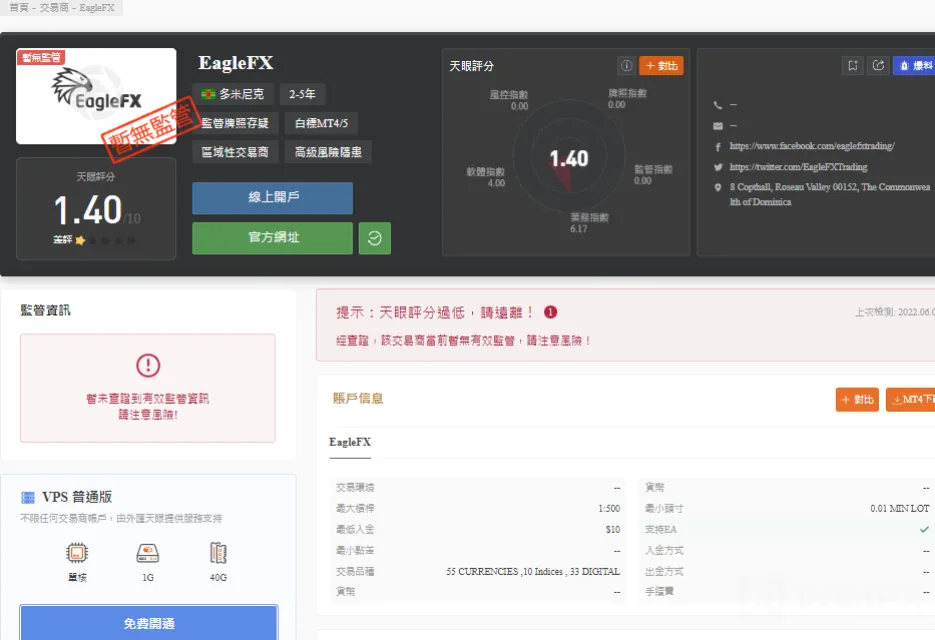Screen dimensions: 935x640
Task: Click the 牌照指數 0.00 label
Action: point(627,98)
